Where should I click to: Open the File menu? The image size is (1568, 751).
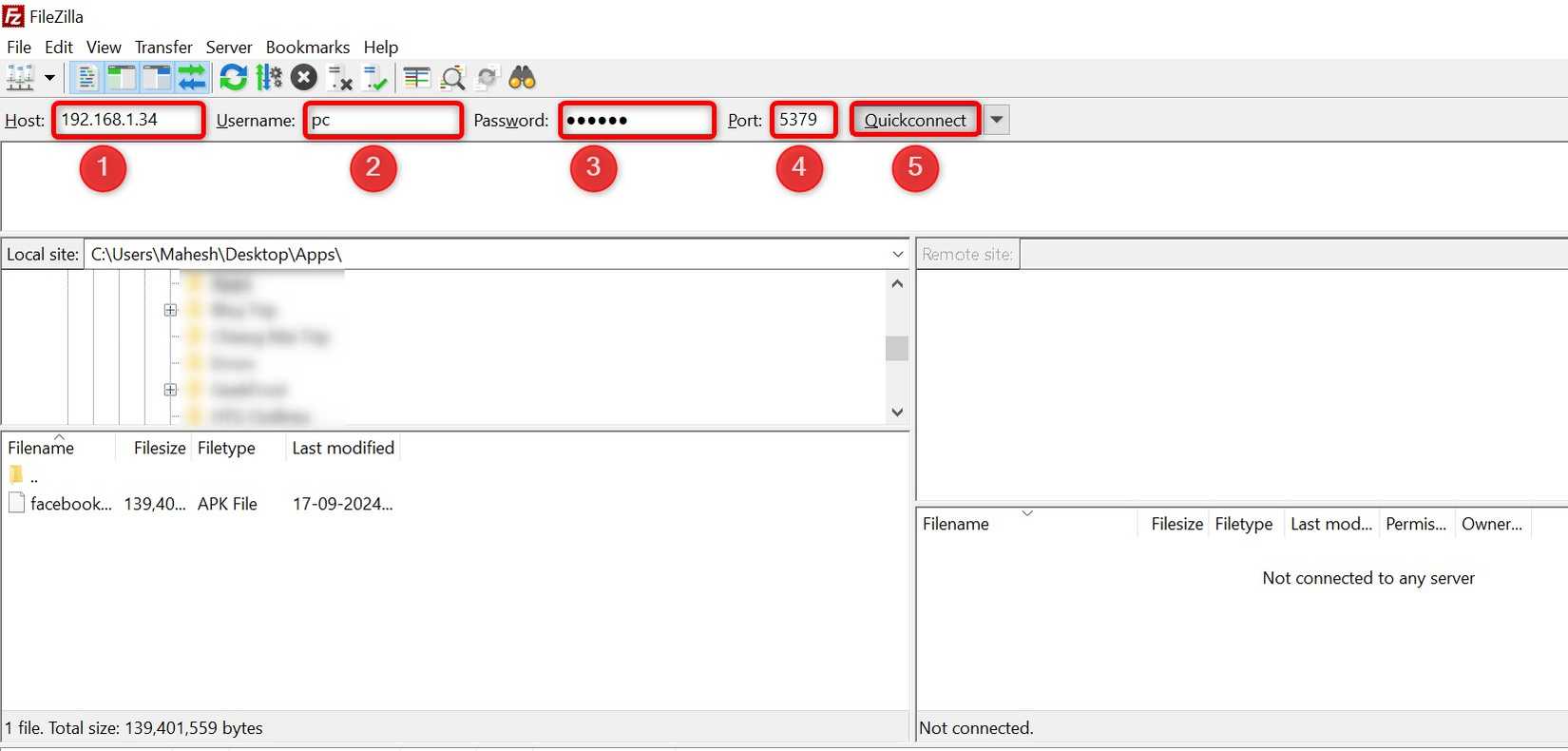coord(19,47)
